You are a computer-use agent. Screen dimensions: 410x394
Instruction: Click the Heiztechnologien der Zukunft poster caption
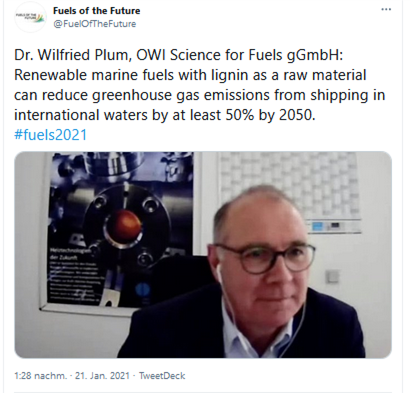click(x=64, y=253)
